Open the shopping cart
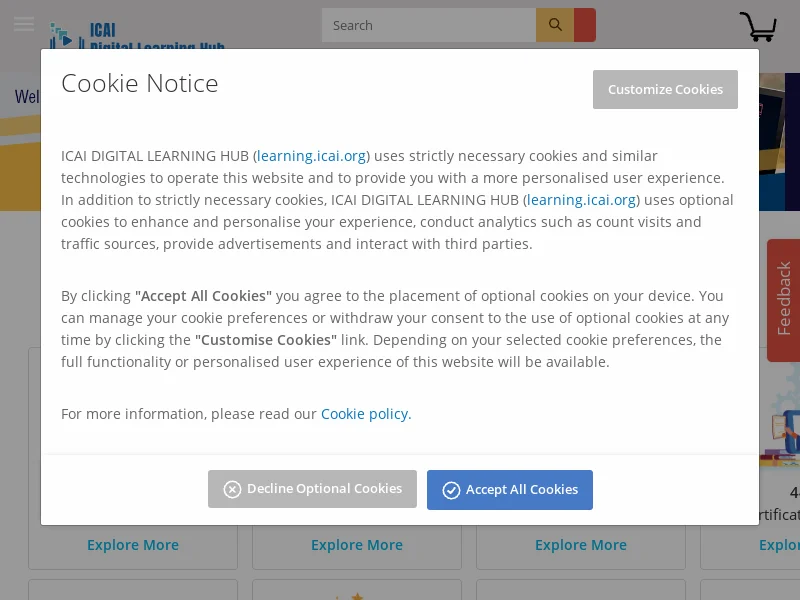 coord(758,27)
